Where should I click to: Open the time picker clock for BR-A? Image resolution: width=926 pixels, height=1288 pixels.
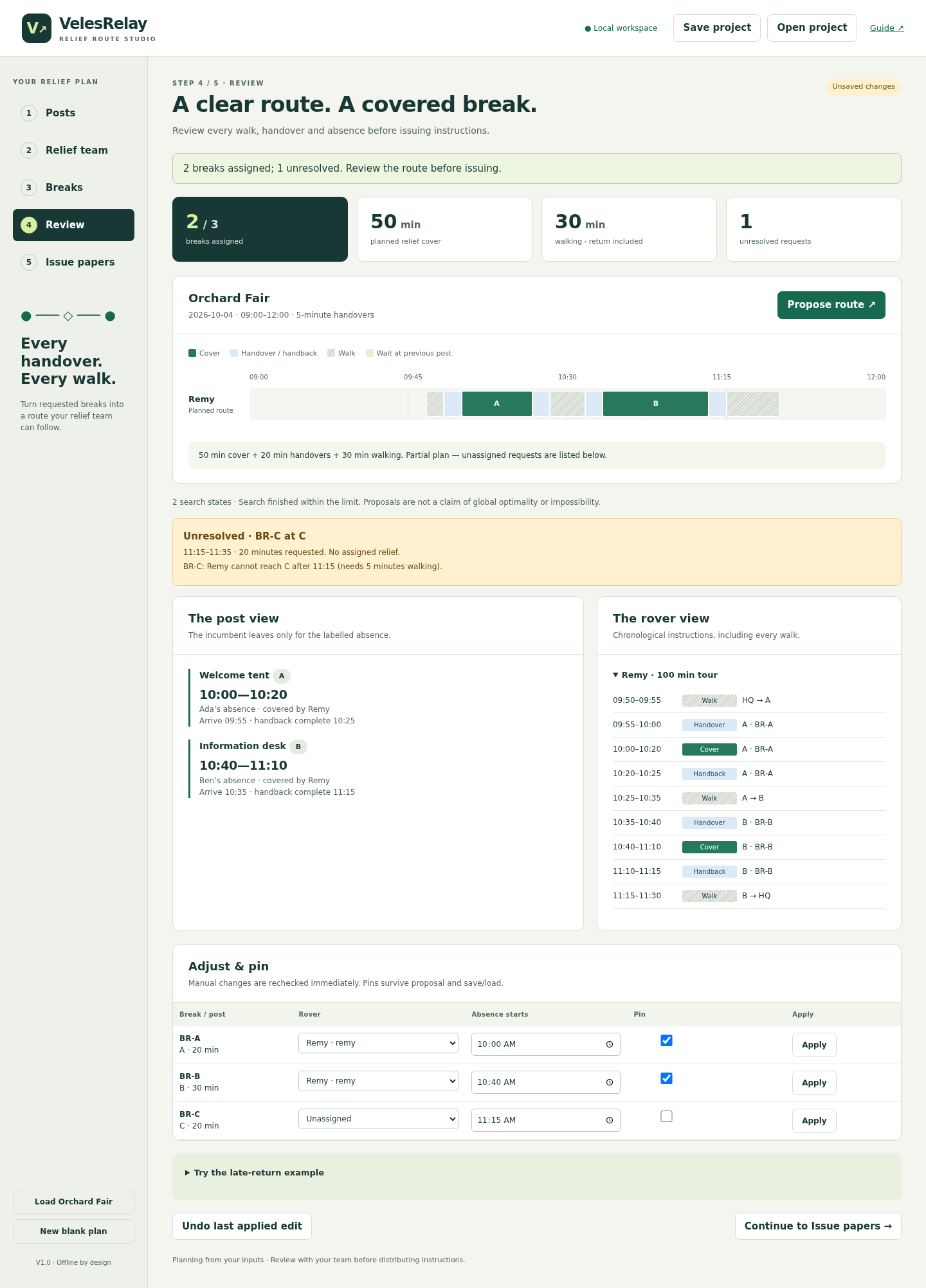pos(610,1044)
